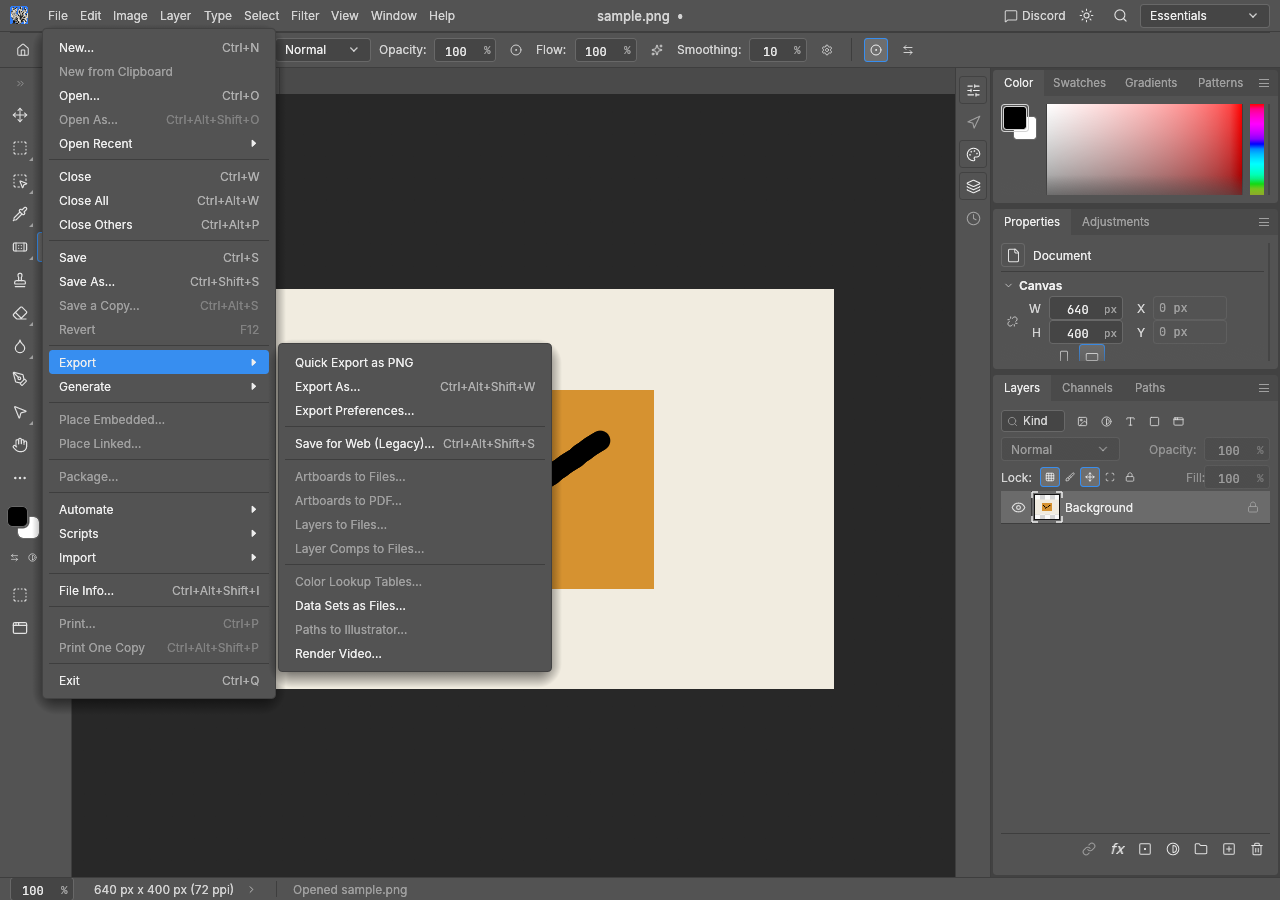Add a layer style with fx
Screen dimensions: 1280x900
pos(1117,849)
